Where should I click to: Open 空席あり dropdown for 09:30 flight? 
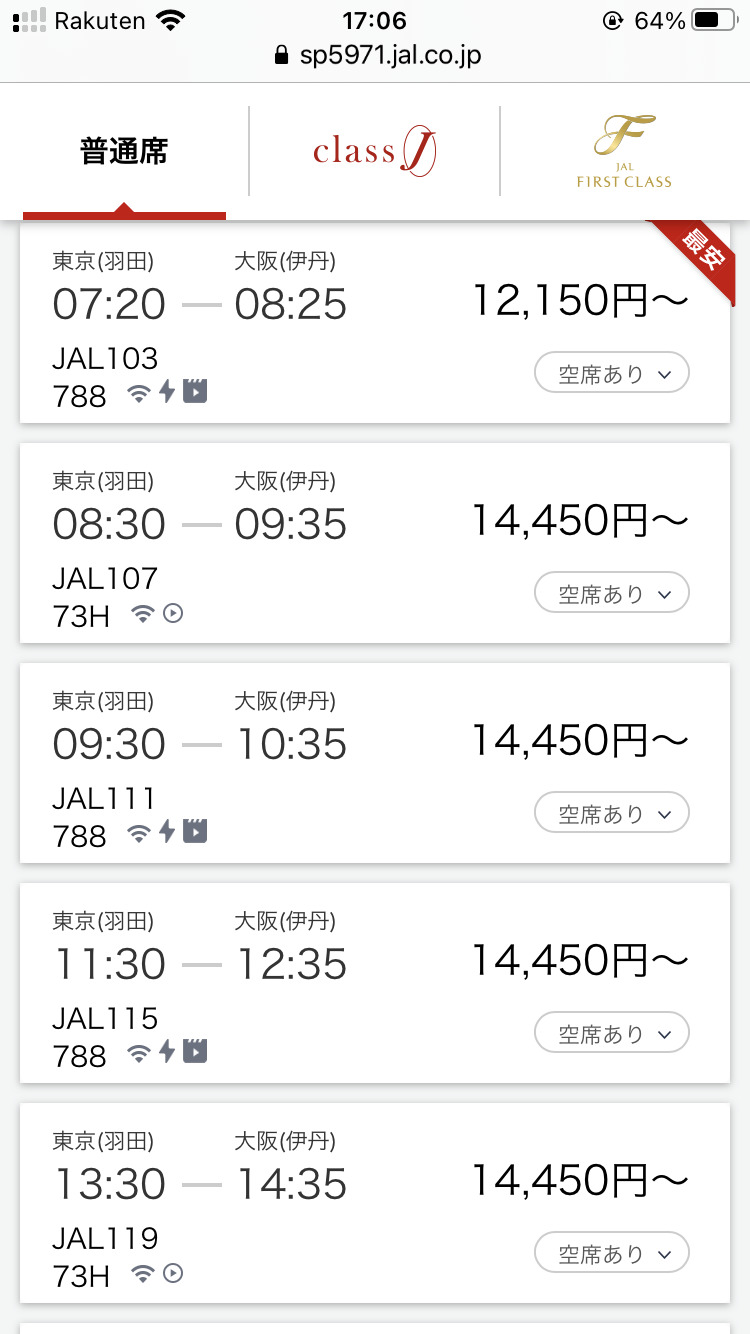coord(612,814)
